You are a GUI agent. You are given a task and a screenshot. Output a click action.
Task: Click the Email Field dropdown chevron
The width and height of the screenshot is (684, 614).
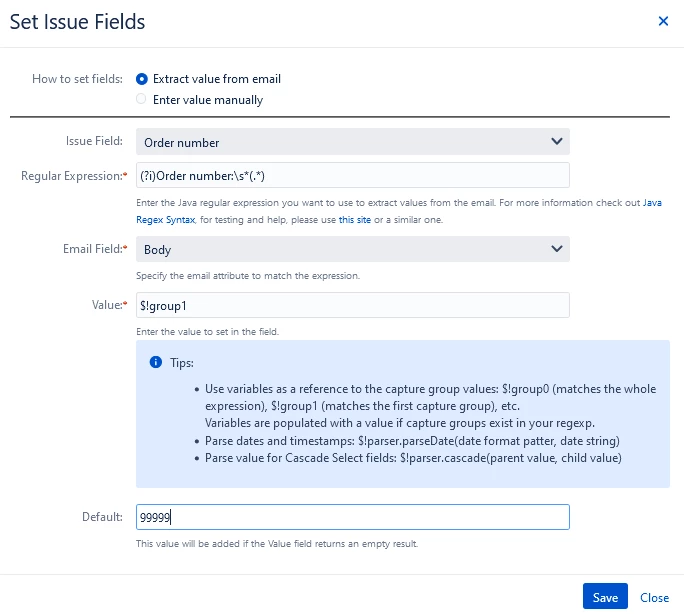click(557, 249)
